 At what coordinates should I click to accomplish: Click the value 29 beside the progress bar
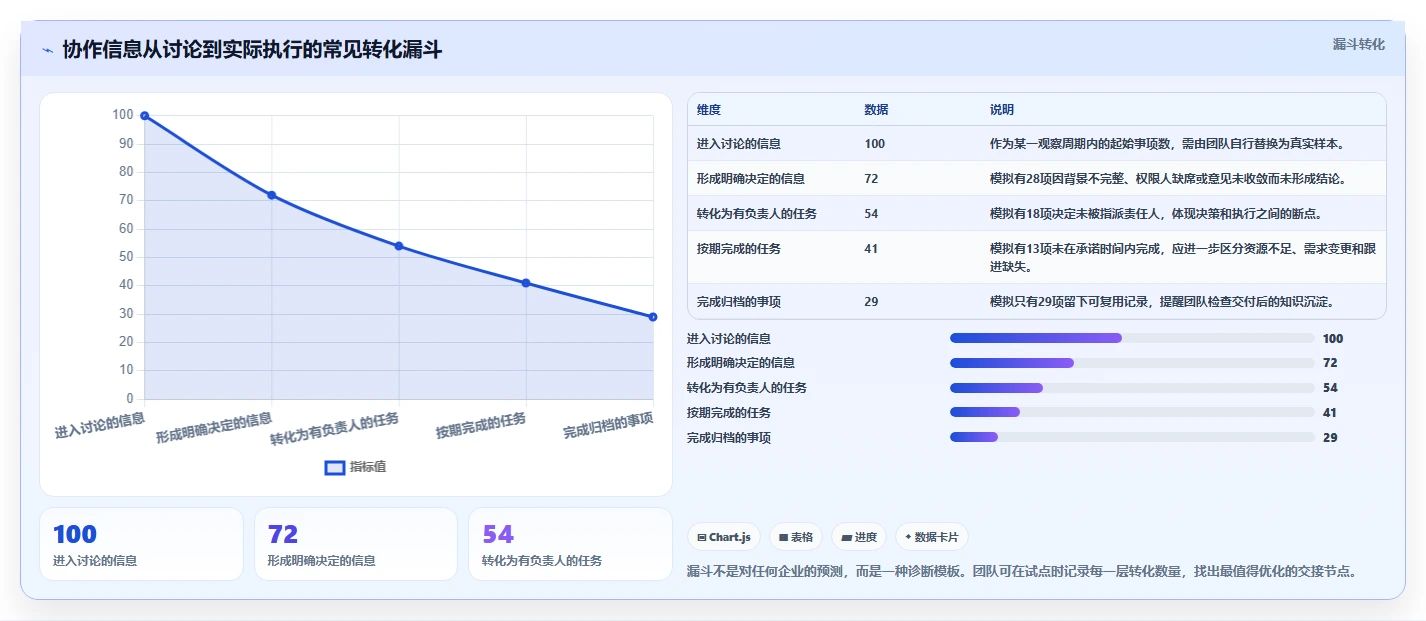[x=1330, y=438]
